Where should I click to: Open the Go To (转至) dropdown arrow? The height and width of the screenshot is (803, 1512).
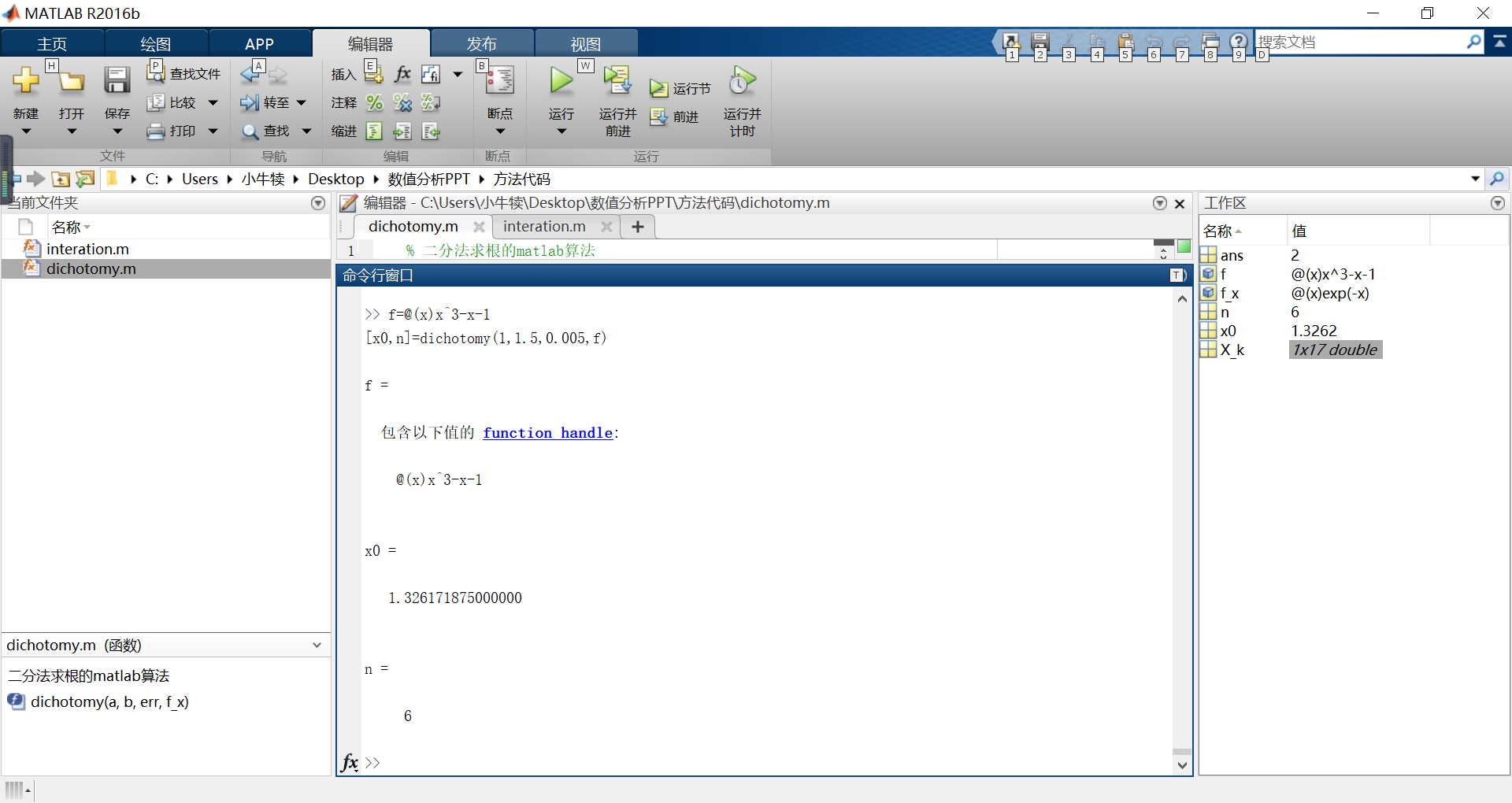coord(301,102)
